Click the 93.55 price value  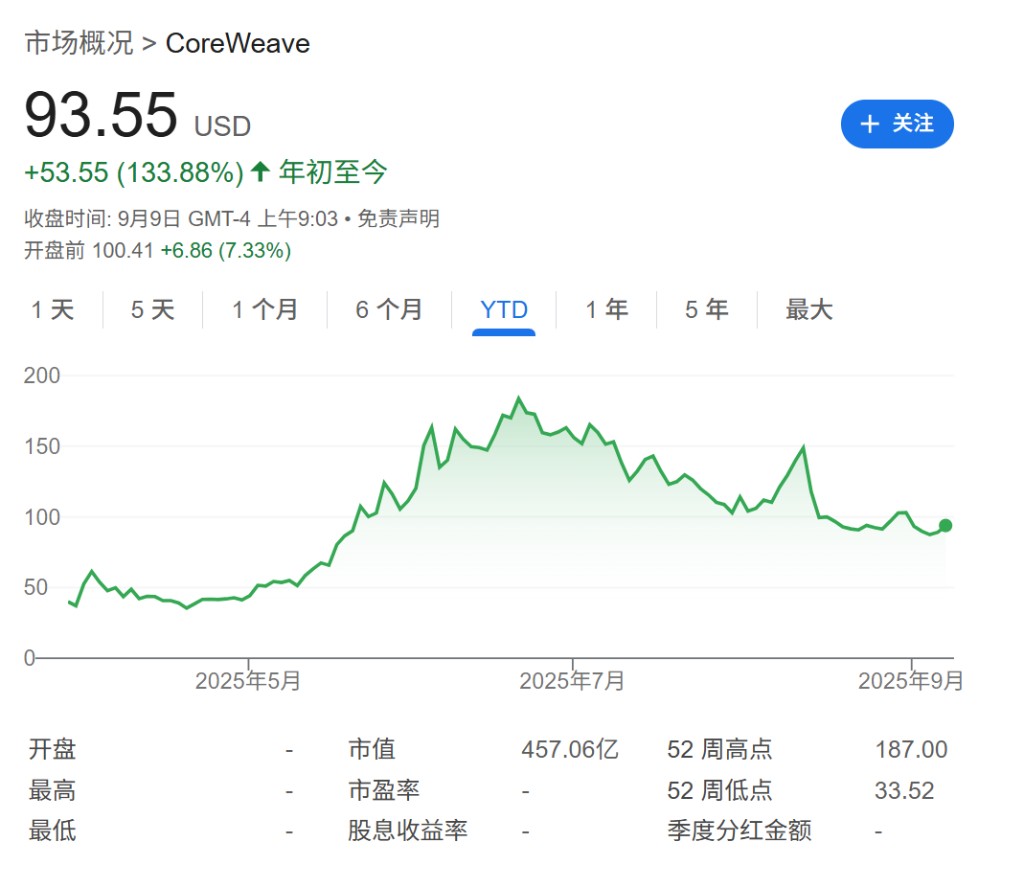(101, 115)
